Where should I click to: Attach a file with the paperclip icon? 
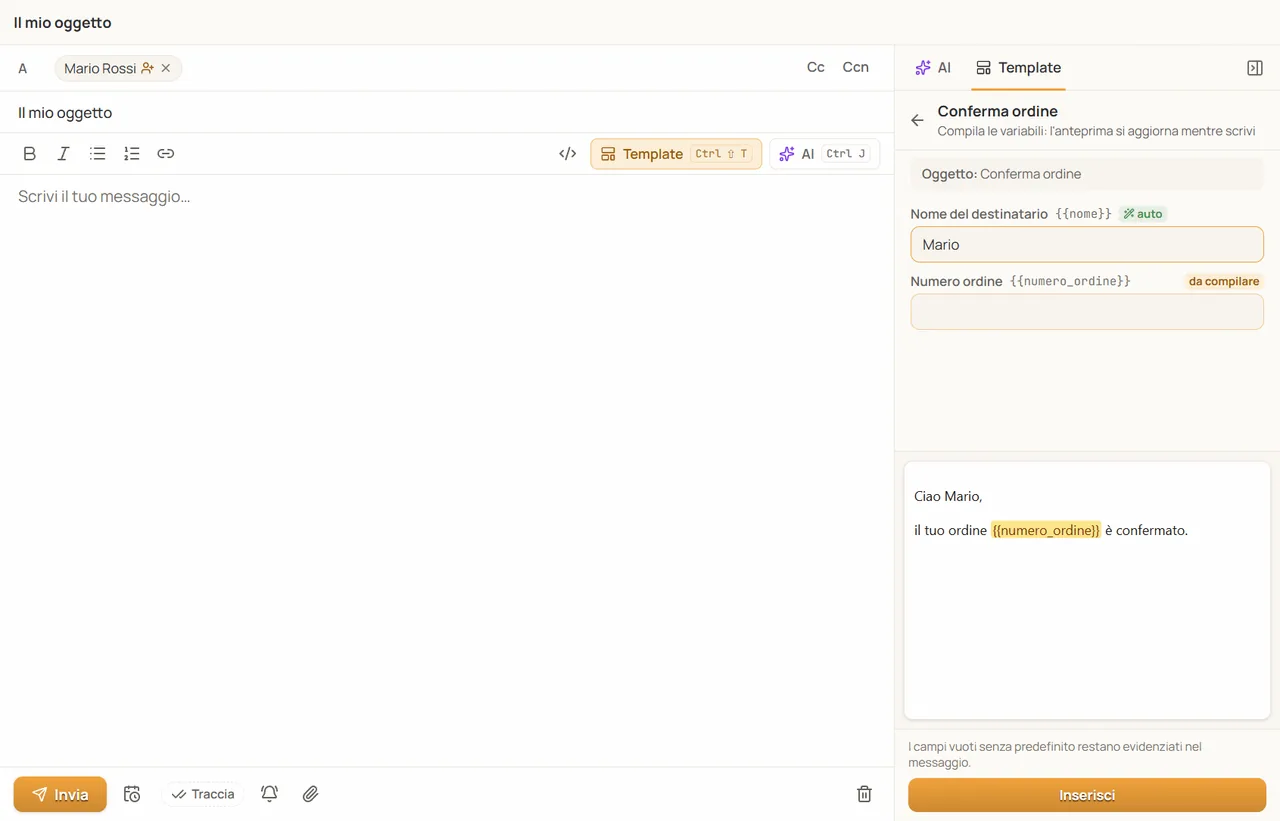(x=310, y=794)
